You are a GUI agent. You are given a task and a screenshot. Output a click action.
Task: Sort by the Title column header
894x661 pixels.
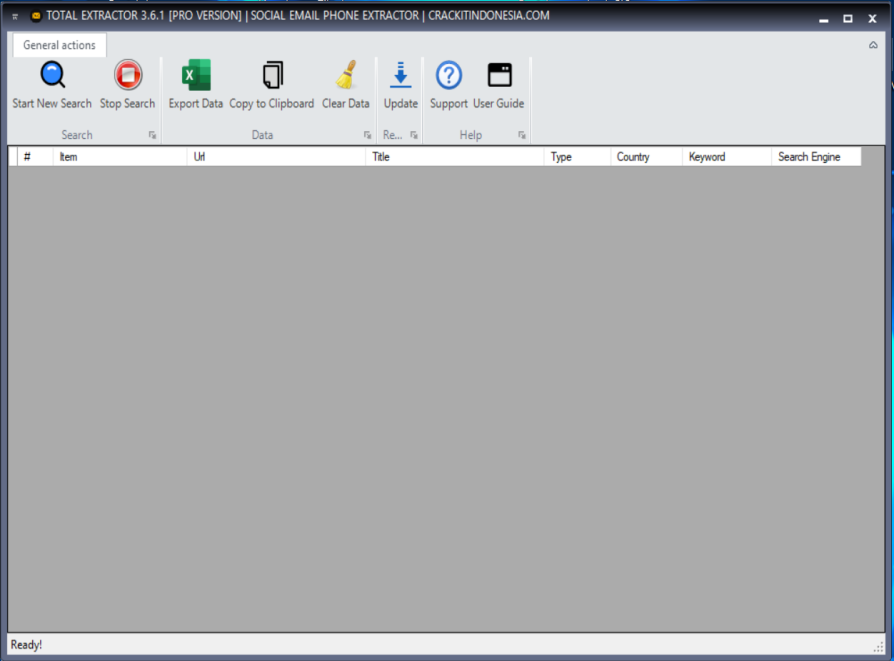point(454,157)
